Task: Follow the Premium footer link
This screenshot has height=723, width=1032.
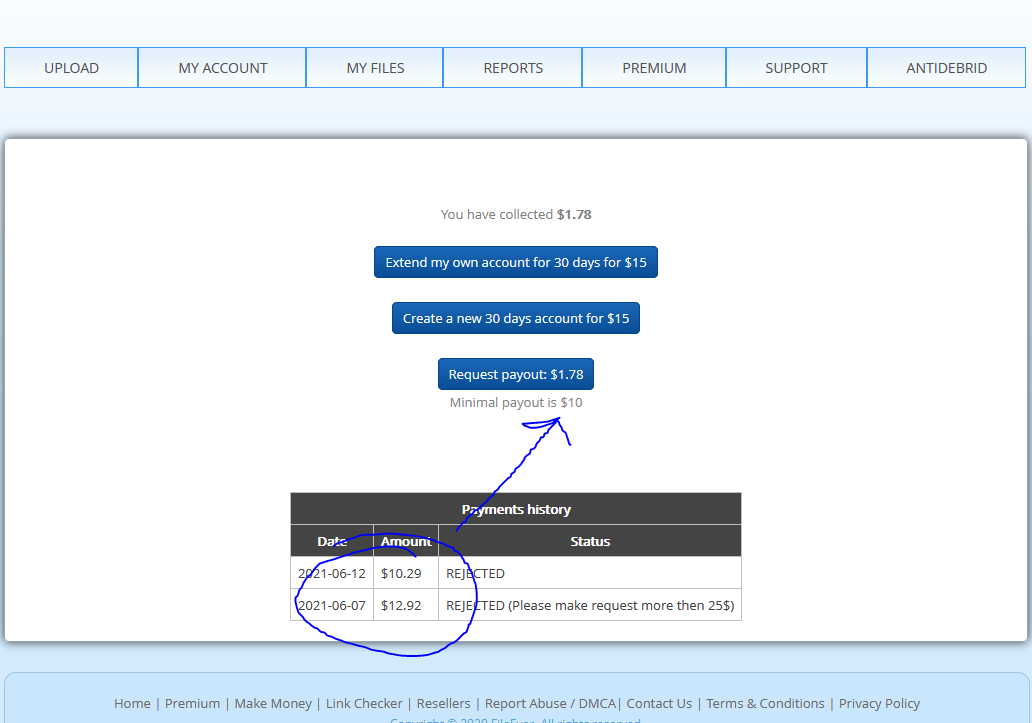Action: [192, 703]
